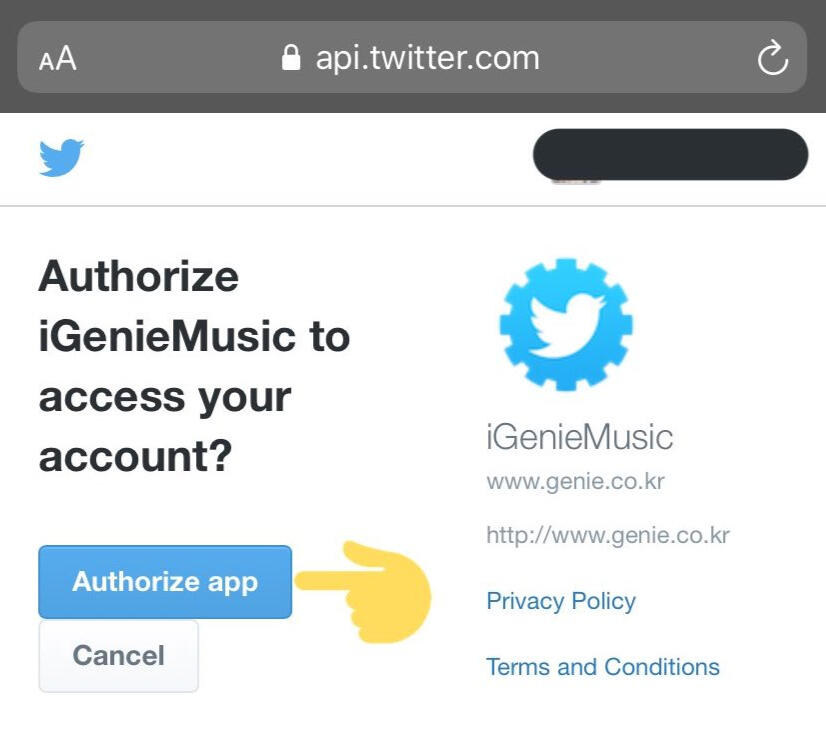Click empty address bar space left of padlock
Screen dimensions: 826x731
click(x=180, y=59)
